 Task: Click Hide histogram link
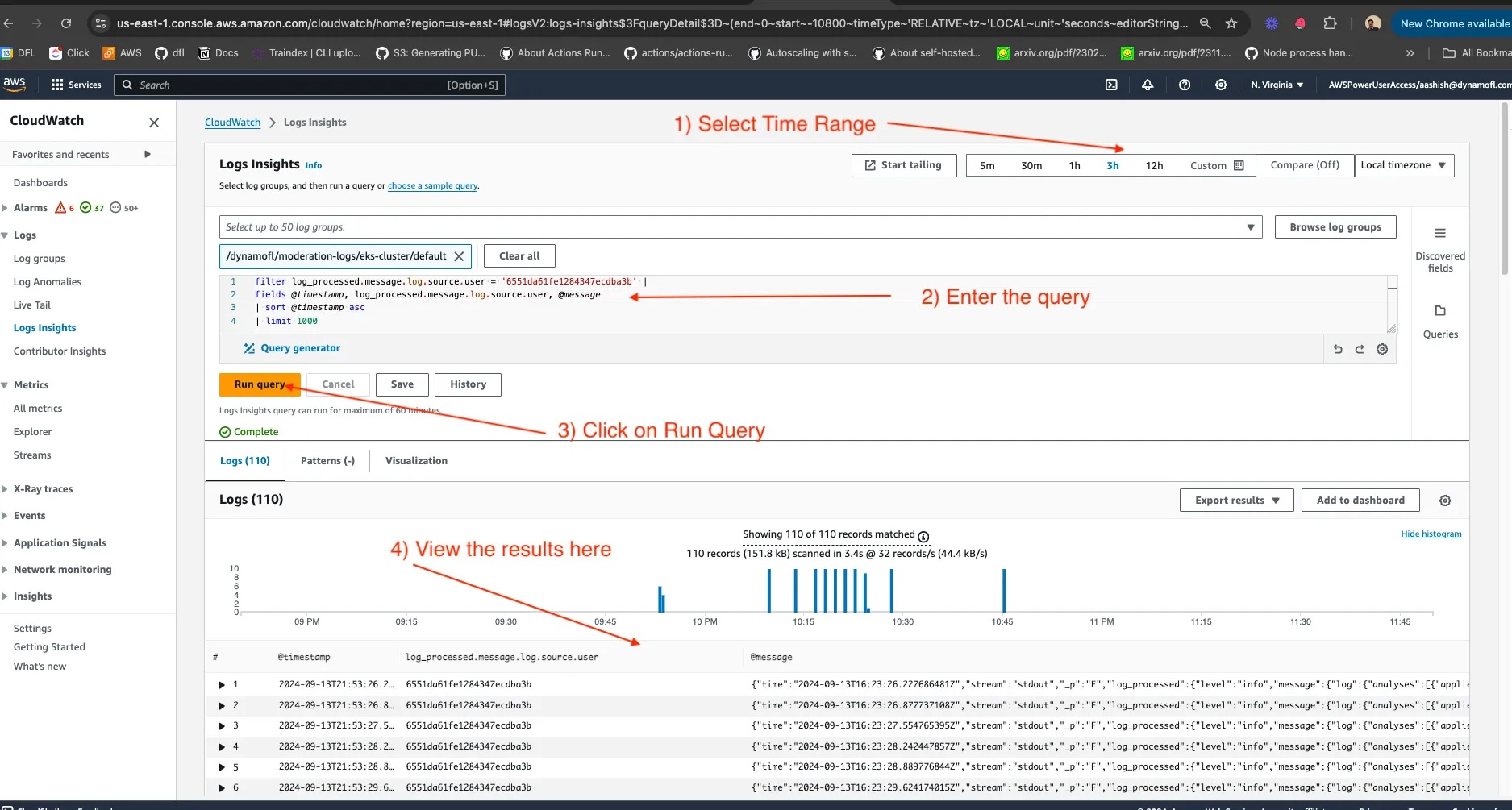pyautogui.click(x=1431, y=534)
